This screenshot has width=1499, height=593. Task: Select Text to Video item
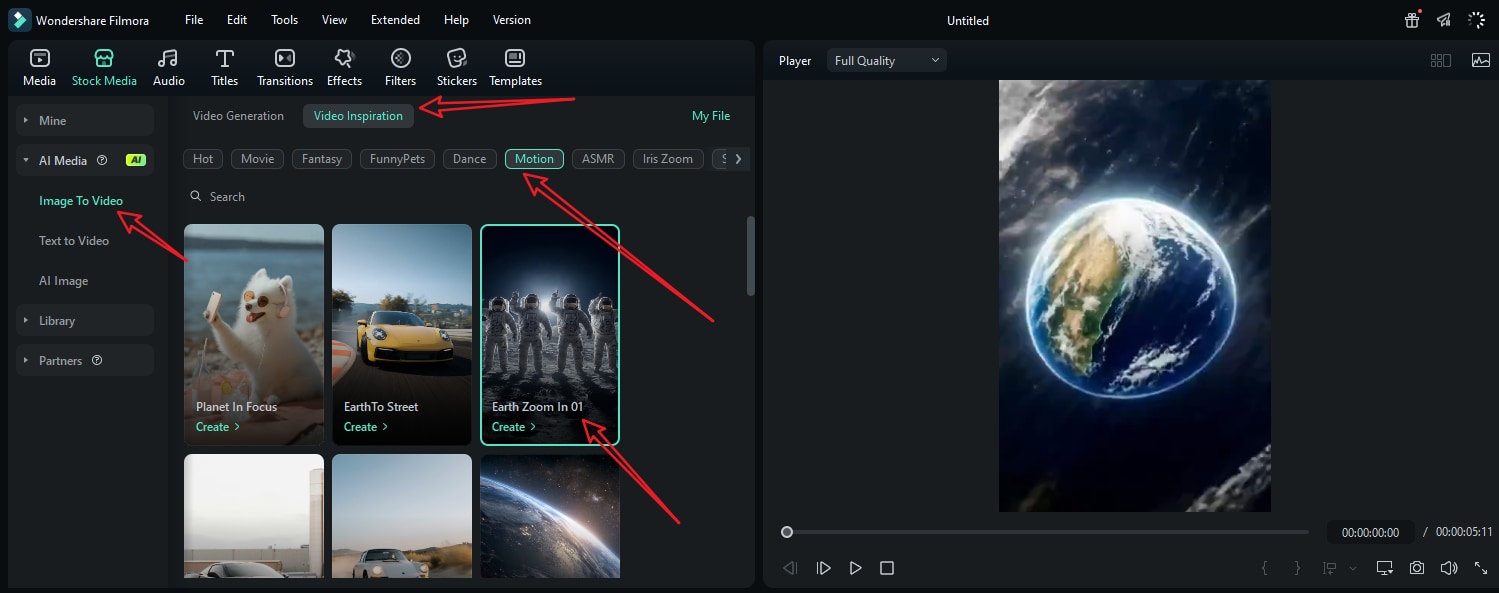point(74,240)
